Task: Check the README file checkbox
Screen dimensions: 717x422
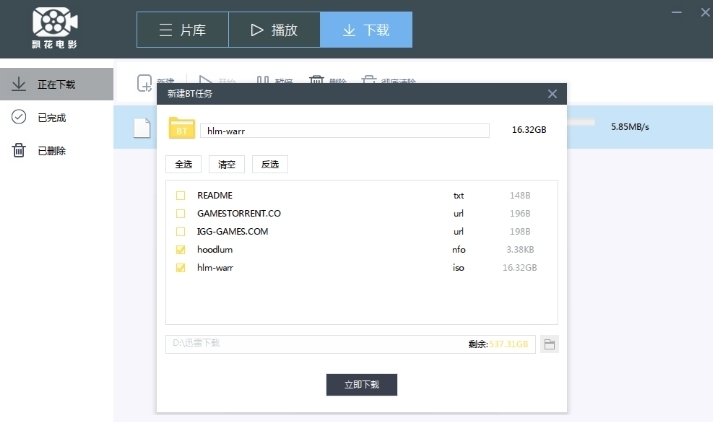Action: click(x=181, y=196)
